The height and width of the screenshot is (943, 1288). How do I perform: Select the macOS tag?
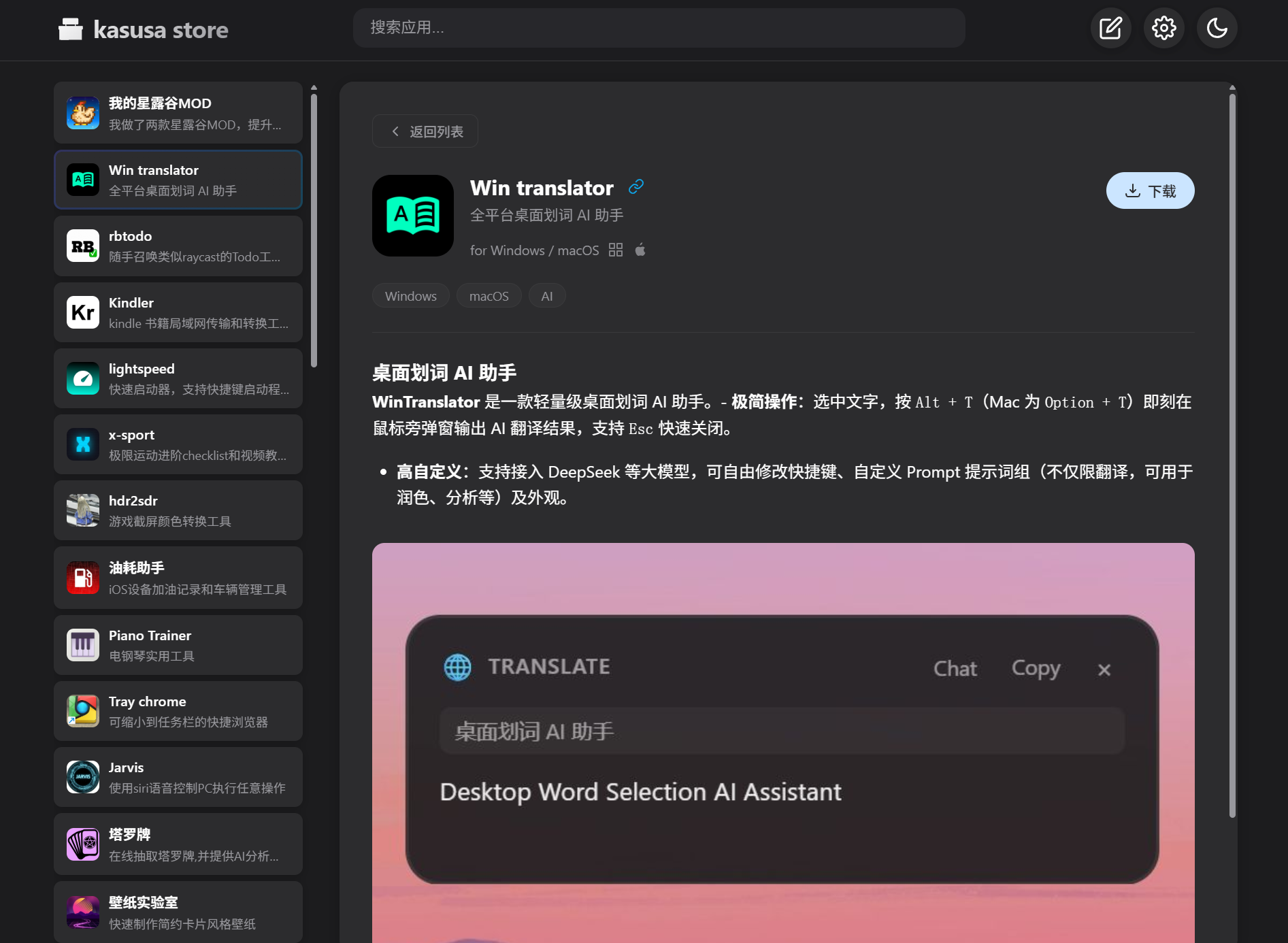(x=489, y=296)
